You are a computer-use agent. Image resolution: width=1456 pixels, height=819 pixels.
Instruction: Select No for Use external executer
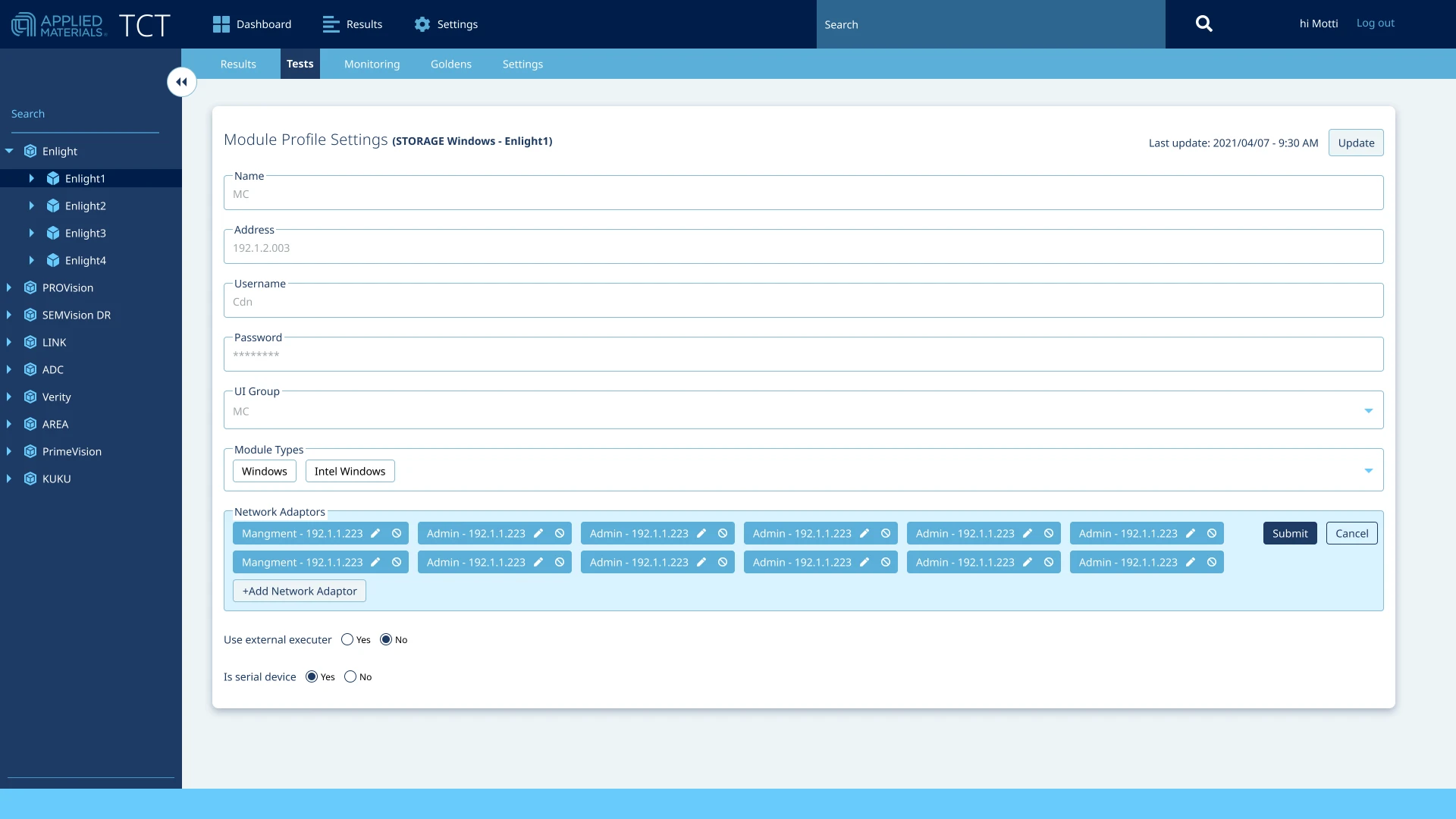pyautogui.click(x=386, y=639)
